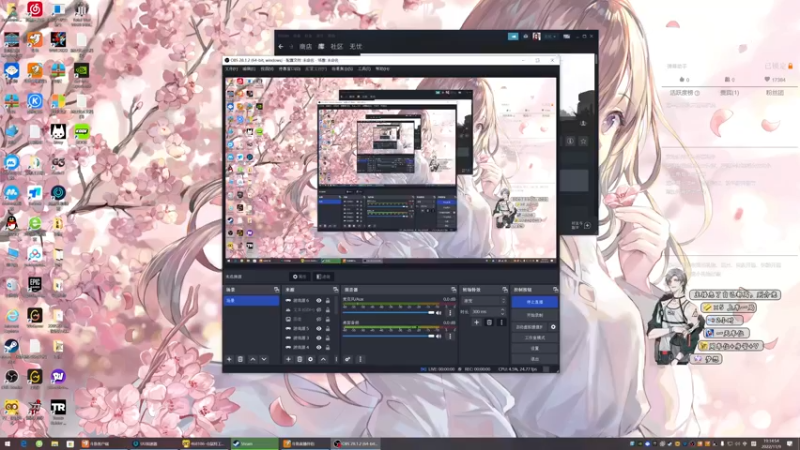Viewport: 800px width, 450px height.
Task: Open Edge browser from taskbar
Action: [23, 444]
